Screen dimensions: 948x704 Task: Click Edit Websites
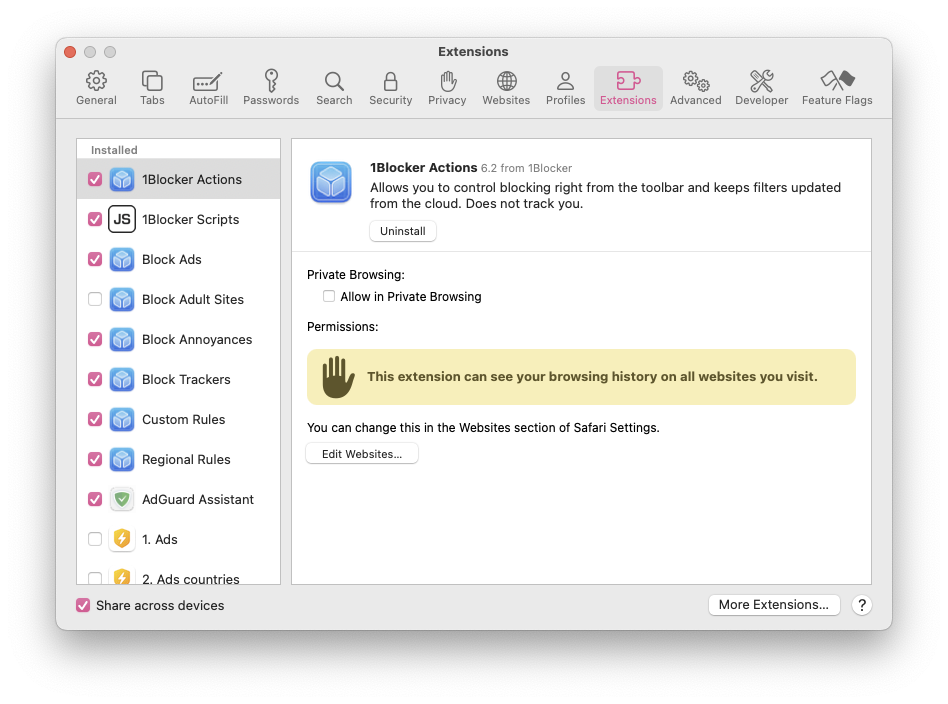click(362, 453)
